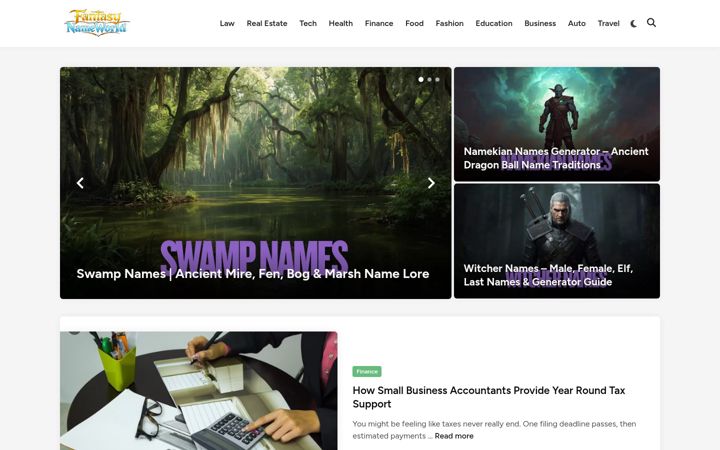Click the Read more link
The width and height of the screenshot is (720, 450).
pos(454,436)
